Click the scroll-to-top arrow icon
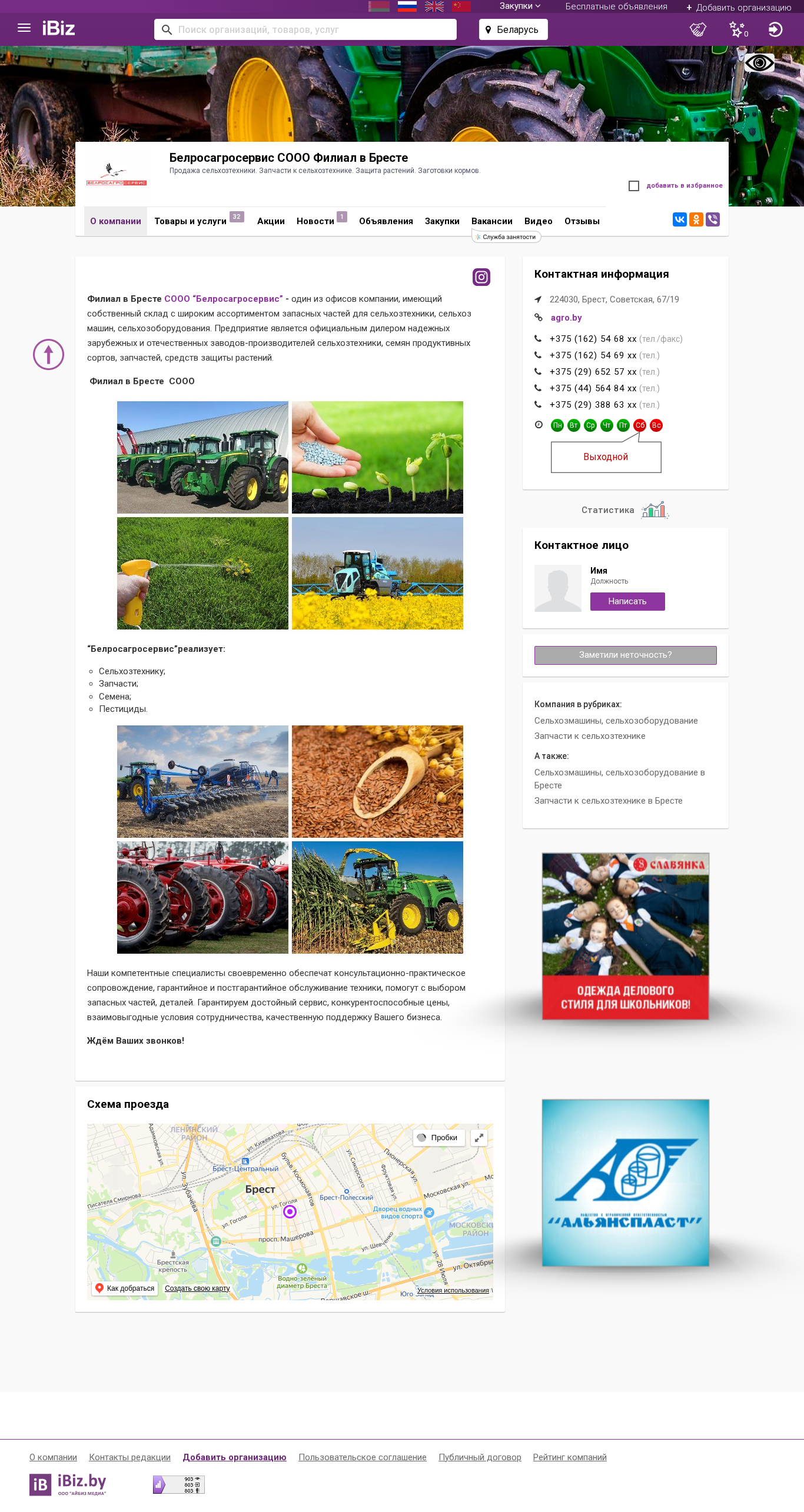804x1512 pixels. 48,354
